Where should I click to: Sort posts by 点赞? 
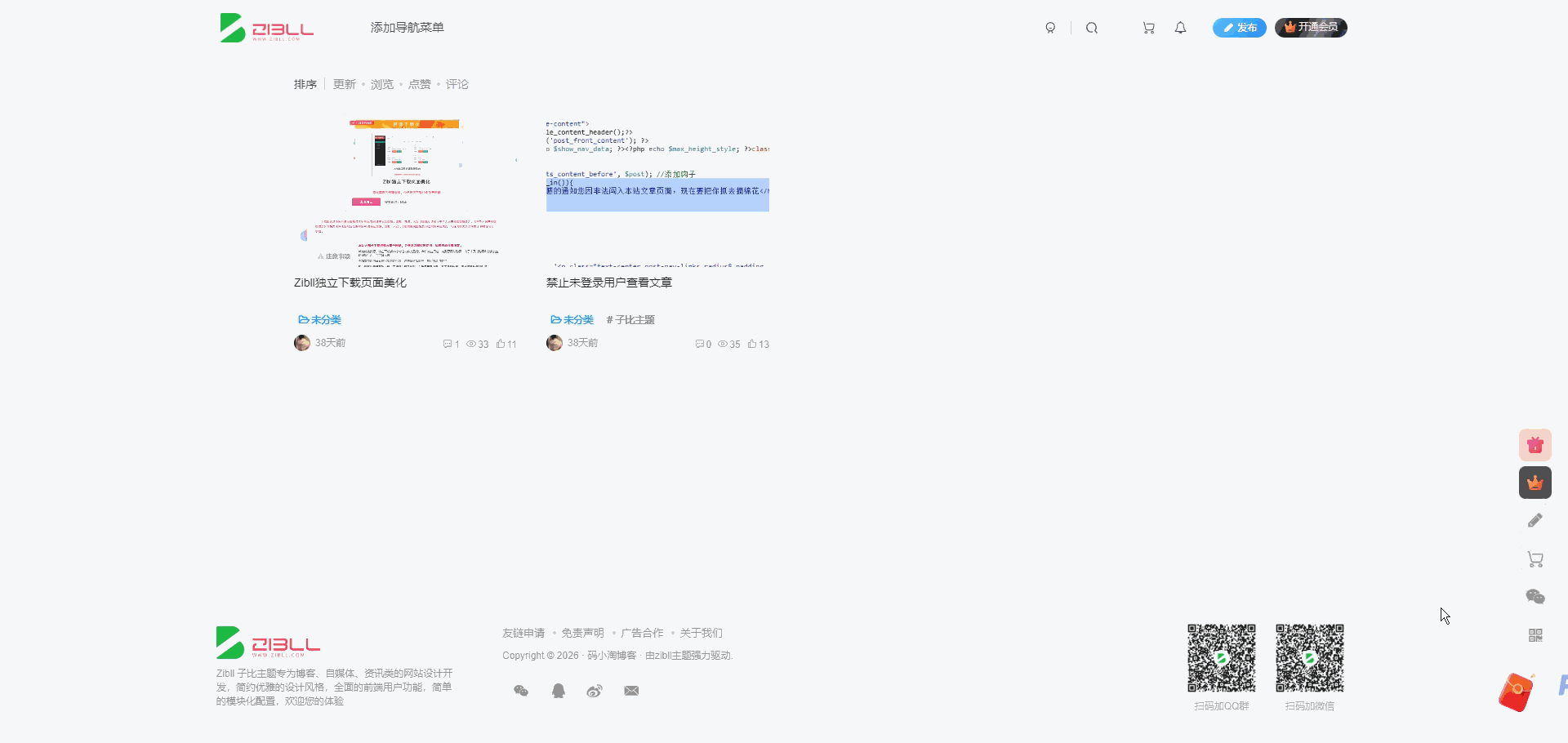(x=419, y=84)
